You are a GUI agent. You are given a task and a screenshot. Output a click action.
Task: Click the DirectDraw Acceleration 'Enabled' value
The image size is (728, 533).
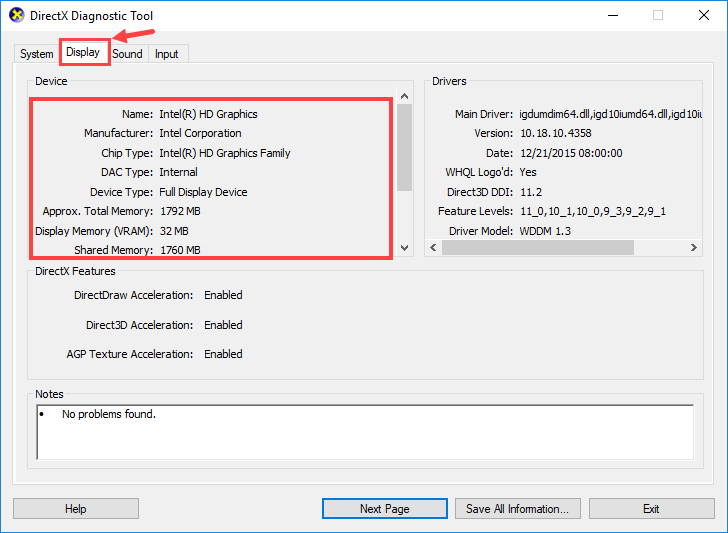(223, 295)
